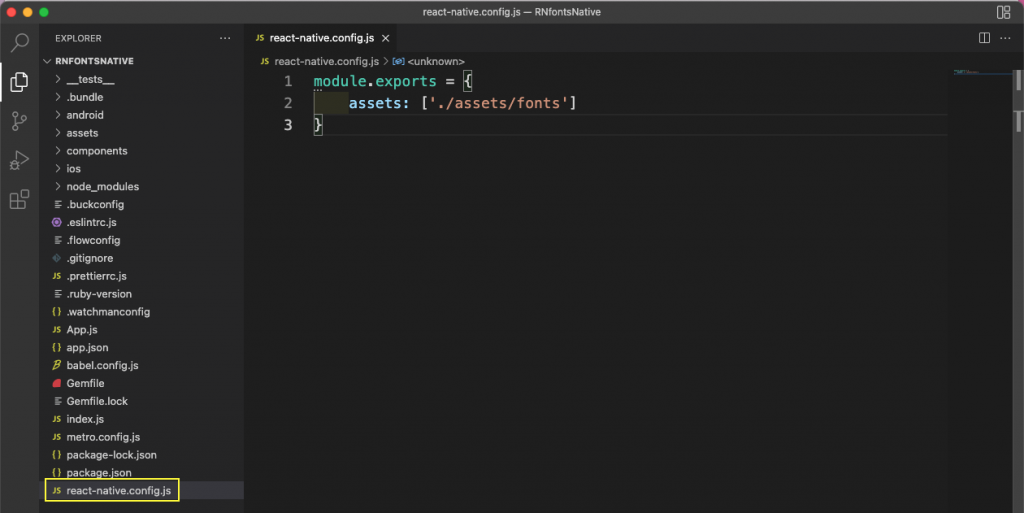1024x513 pixels.
Task: Customize layout icon in title bar
Action: (1003, 12)
